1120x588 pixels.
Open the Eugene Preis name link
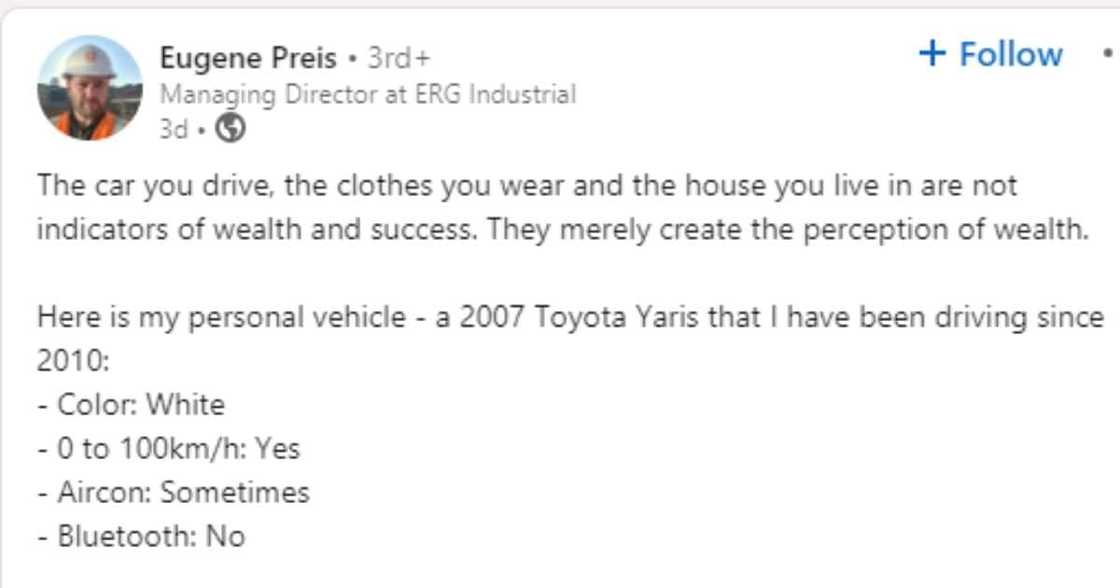pyautogui.click(x=248, y=58)
